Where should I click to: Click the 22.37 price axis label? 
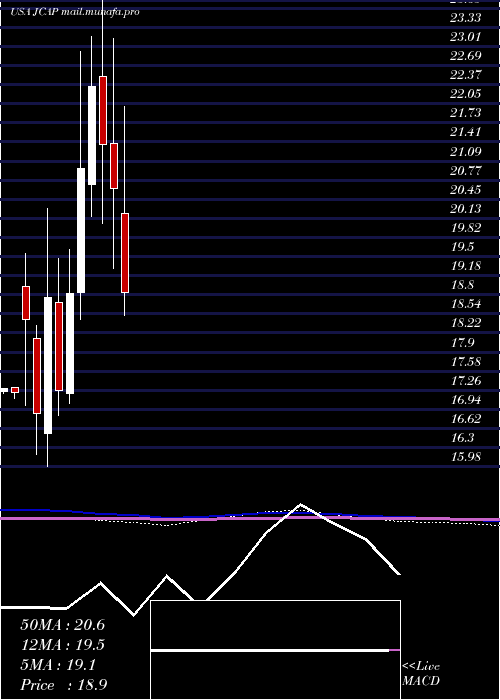coord(466,75)
